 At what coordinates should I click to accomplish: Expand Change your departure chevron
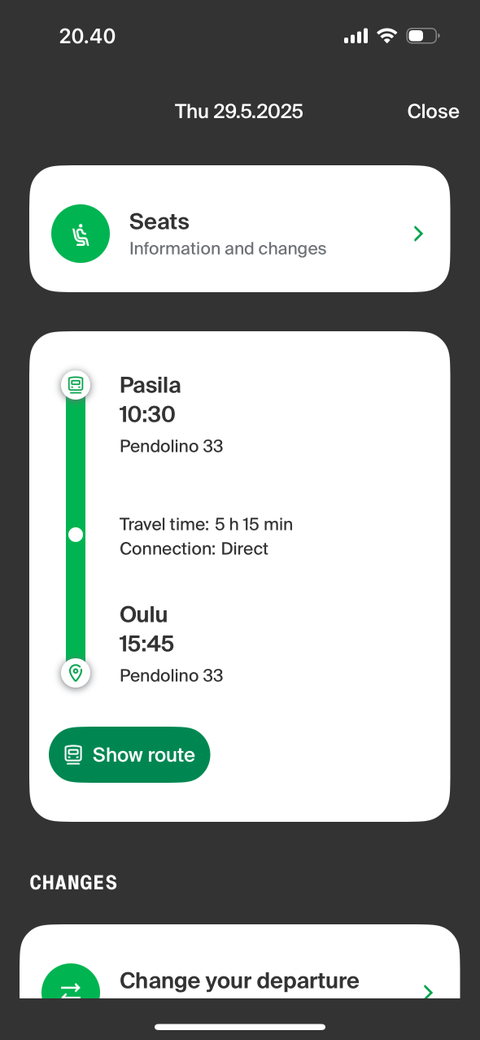[x=428, y=991]
